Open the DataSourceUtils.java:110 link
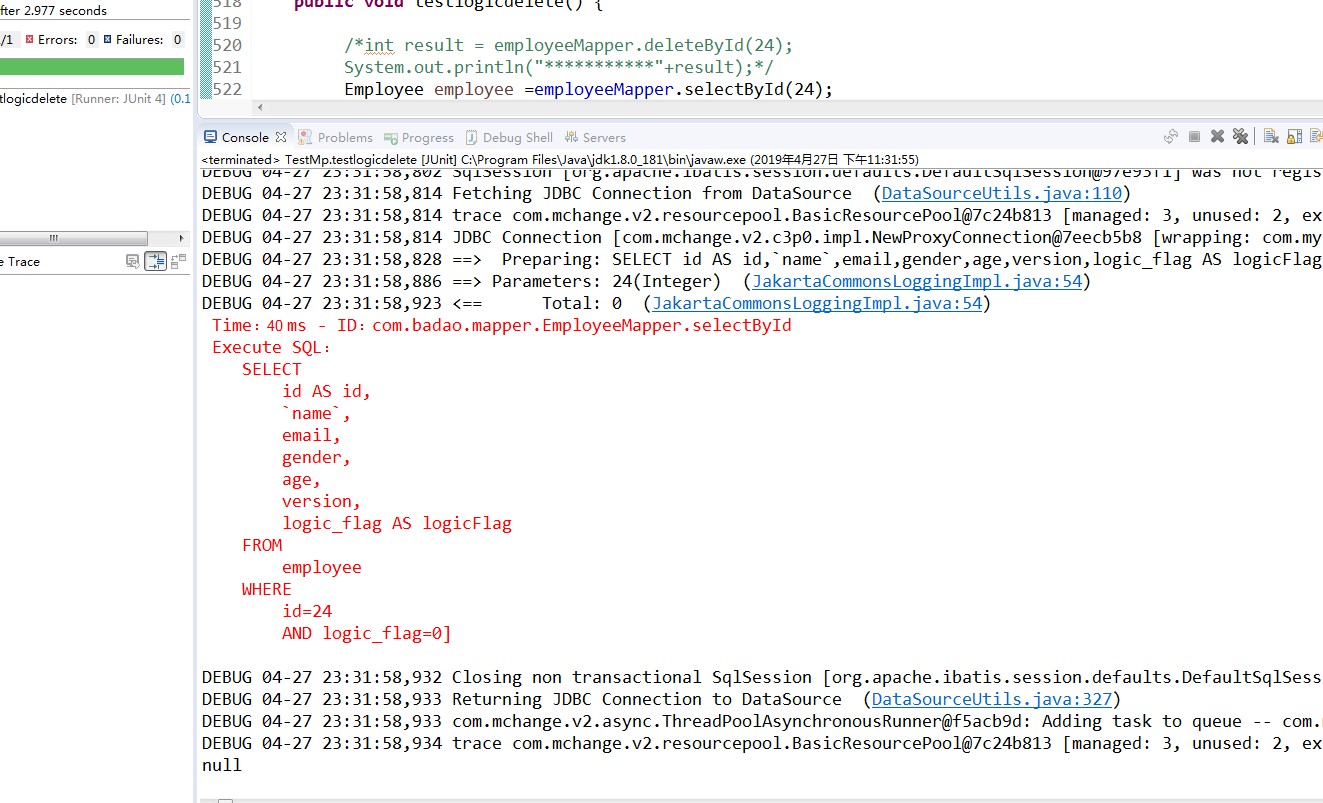The height and width of the screenshot is (803, 1323). (x=1001, y=193)
